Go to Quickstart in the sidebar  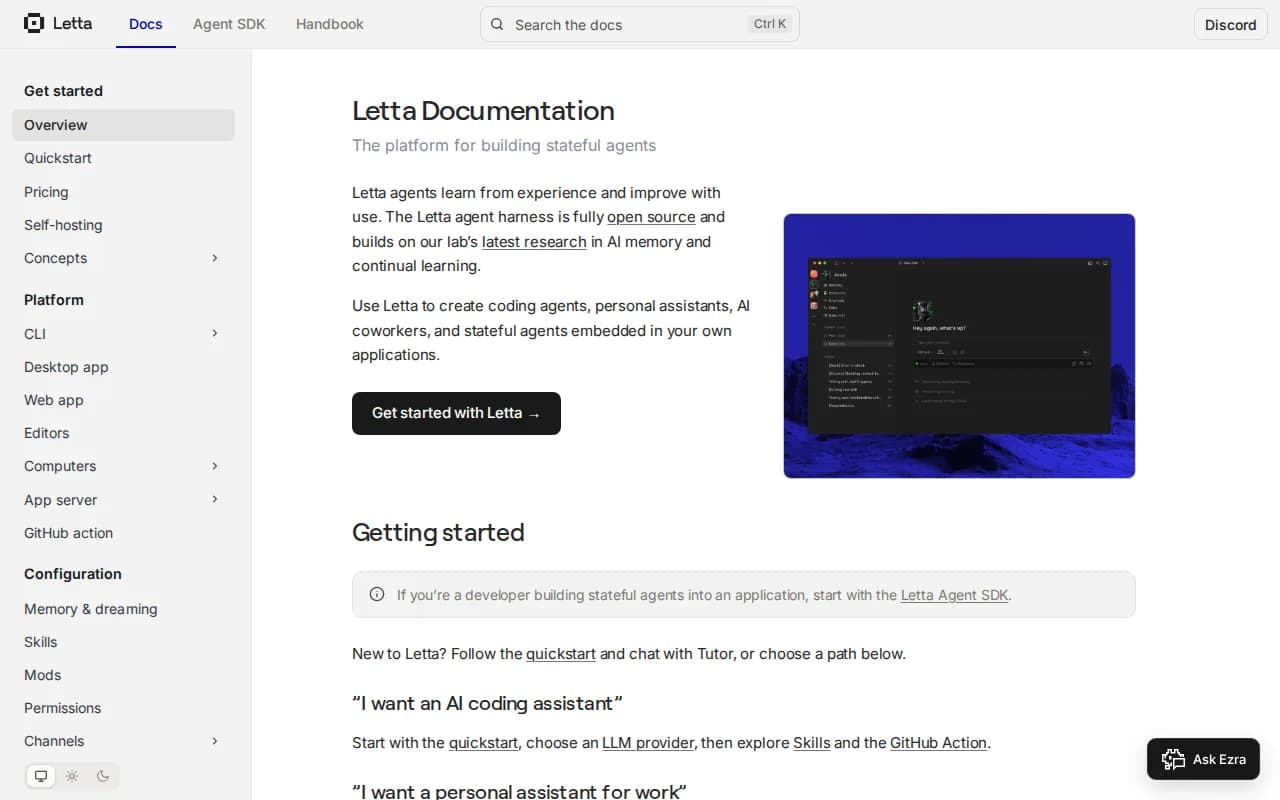pos(123,158)
